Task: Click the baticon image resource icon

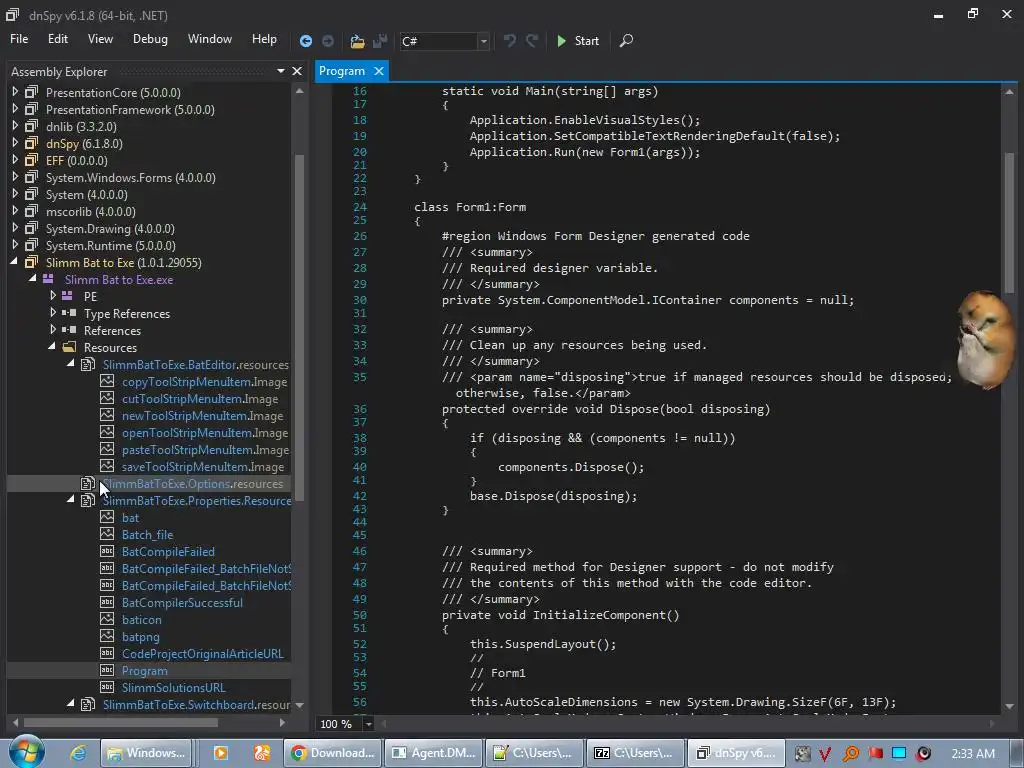Action: (107, 618)
